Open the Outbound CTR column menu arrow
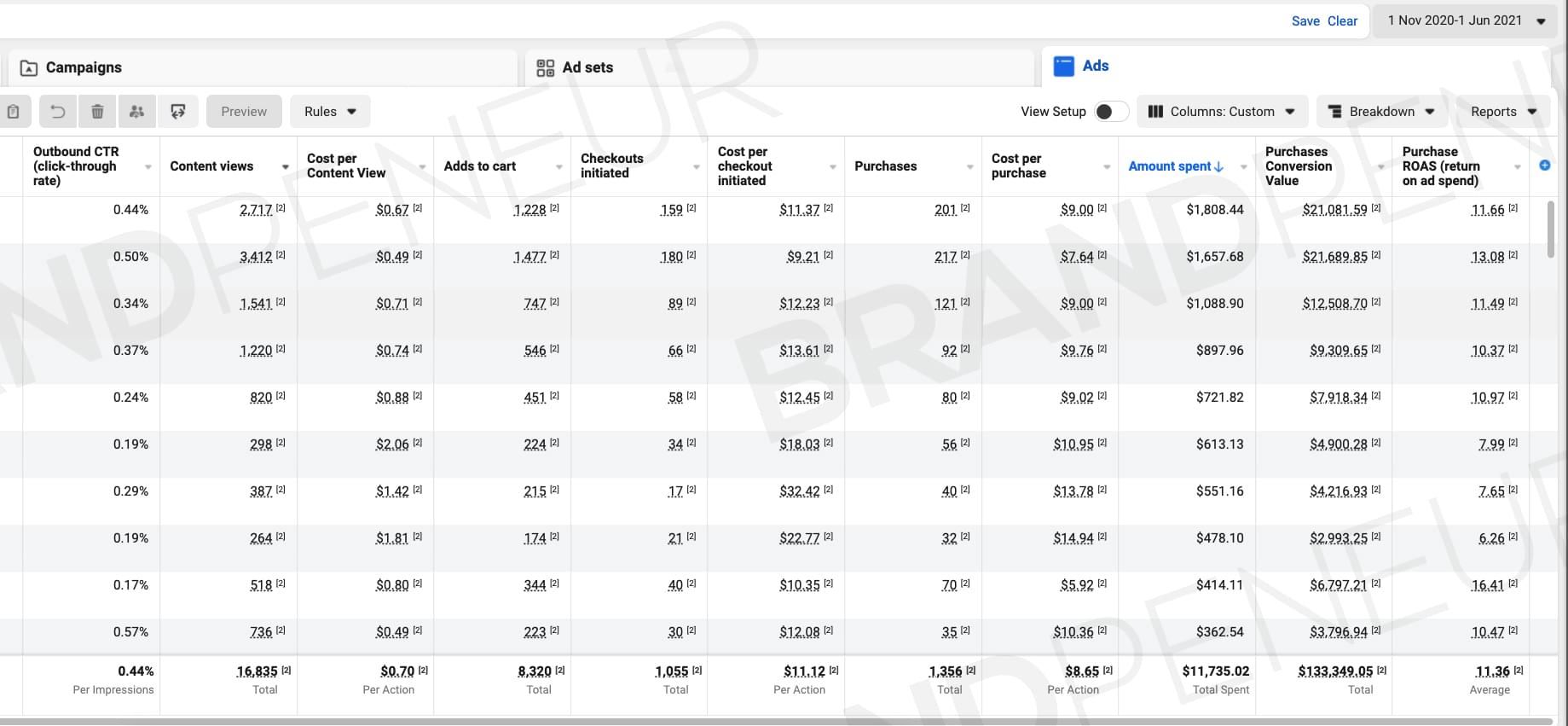The image size is (1568, 726). 148,166
